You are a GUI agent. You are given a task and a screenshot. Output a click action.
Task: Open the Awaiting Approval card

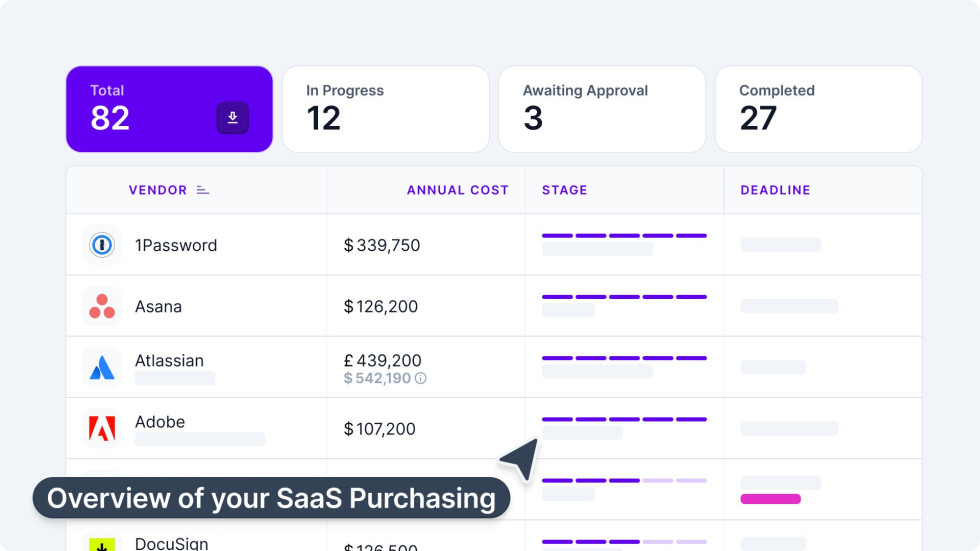click(601, 109)
